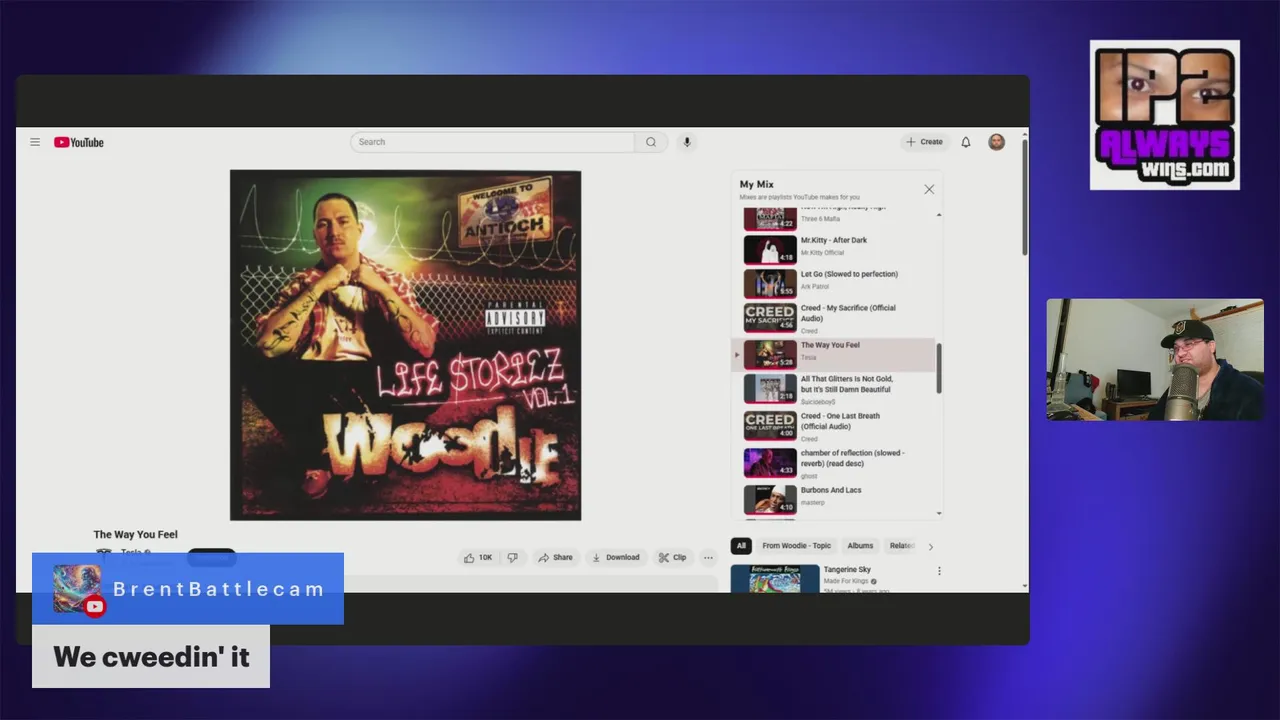Start voice search with the microphone

tap(687, 142)
